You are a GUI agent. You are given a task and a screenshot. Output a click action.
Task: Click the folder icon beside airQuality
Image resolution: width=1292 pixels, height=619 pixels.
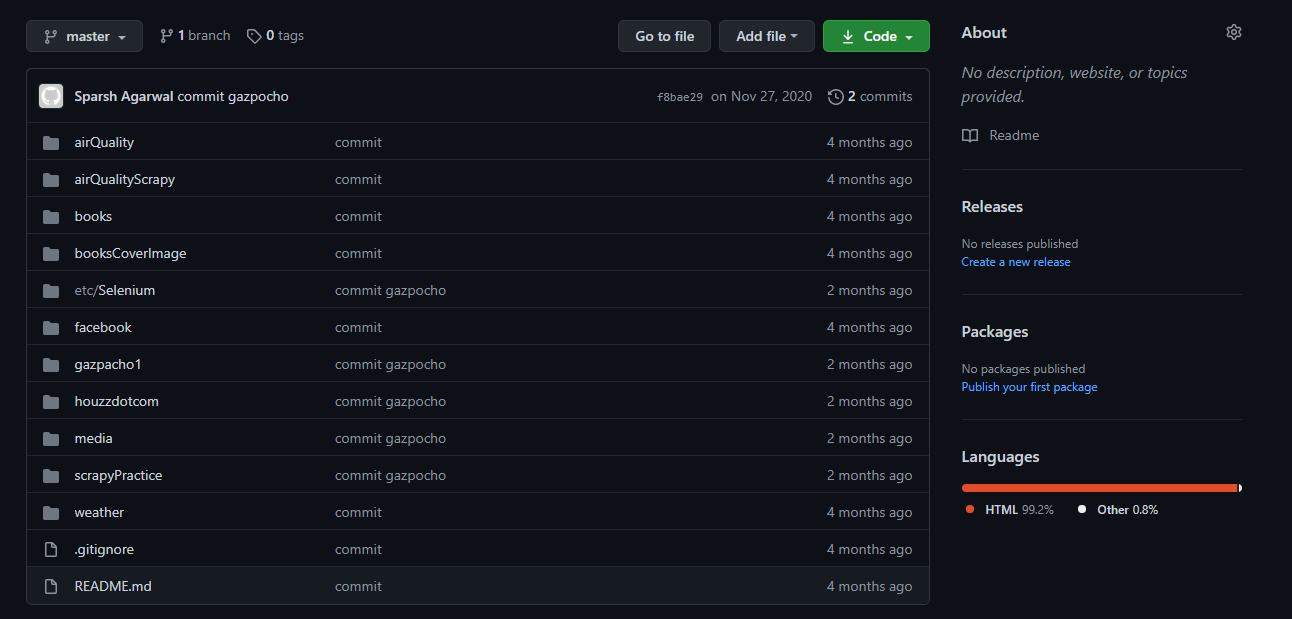[51, 142]
